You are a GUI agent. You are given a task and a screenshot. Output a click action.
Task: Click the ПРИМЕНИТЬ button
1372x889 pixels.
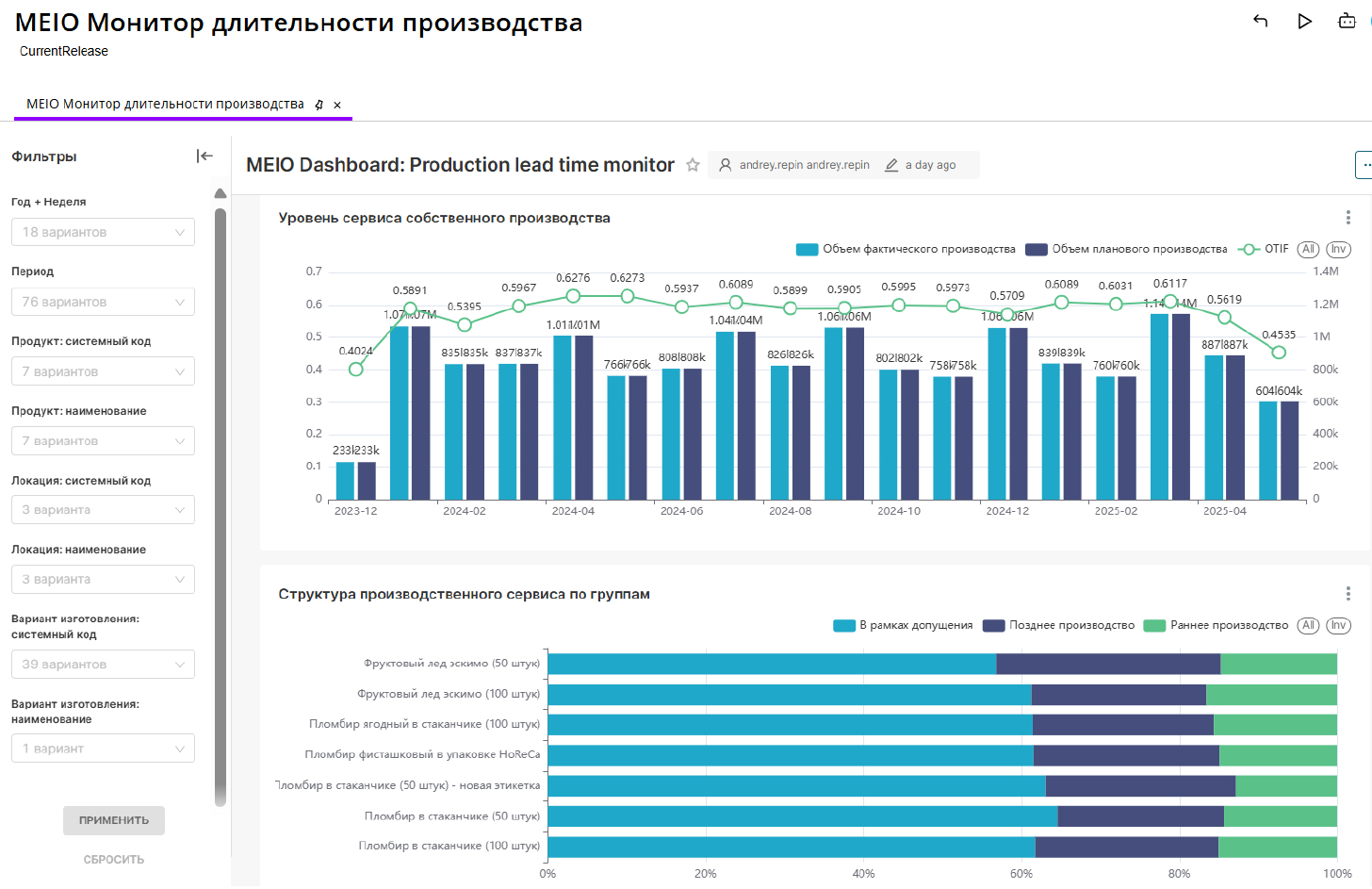pos(114,820)
